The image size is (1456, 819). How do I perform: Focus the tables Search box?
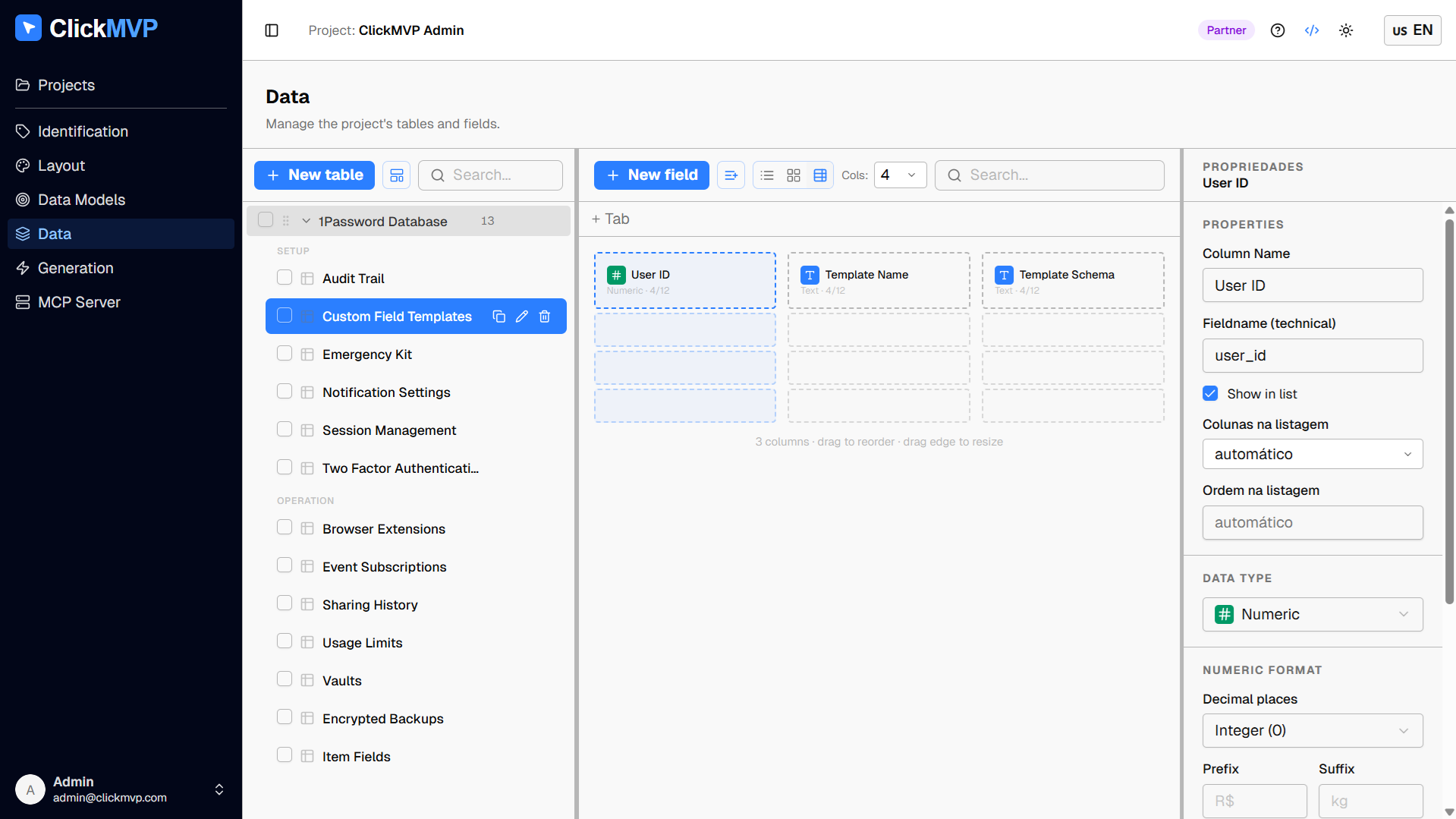point(490,175)
